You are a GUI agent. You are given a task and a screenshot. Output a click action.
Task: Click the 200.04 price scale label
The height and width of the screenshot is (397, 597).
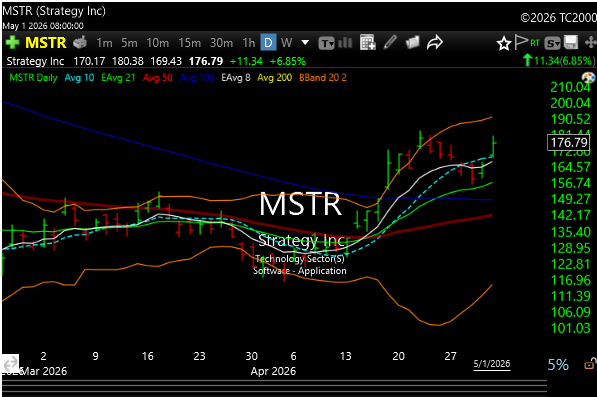570,103
